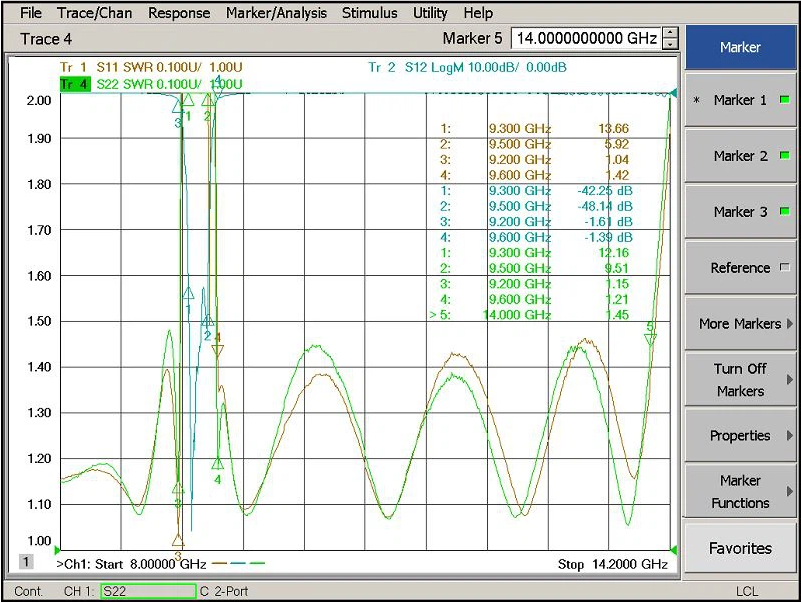Image resolution: width=801 pixels, height=603 pixels.
Task: Select the Tr 2 S12 LogM trace label
Action: point(468,68)
